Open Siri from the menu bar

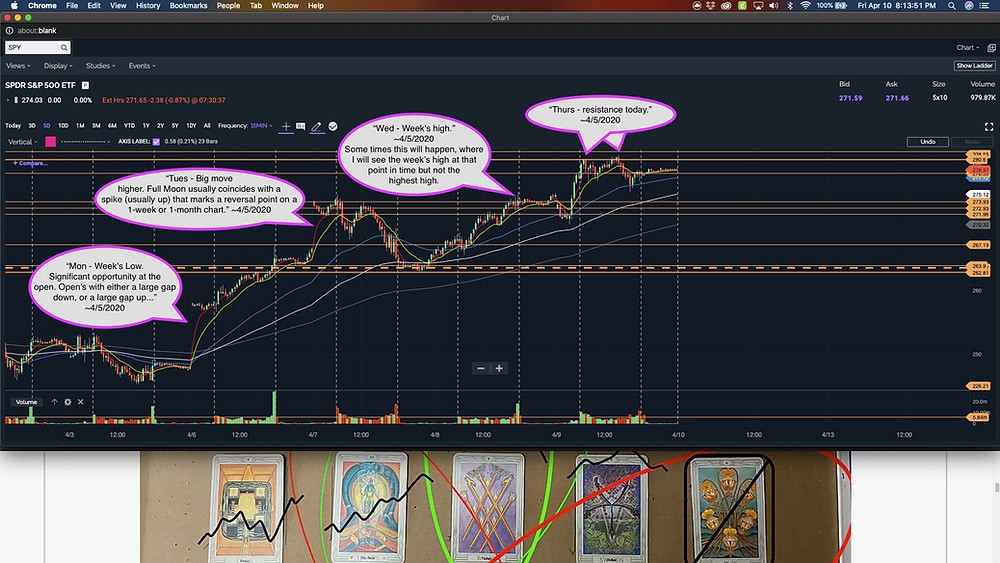tap(969, 5)
